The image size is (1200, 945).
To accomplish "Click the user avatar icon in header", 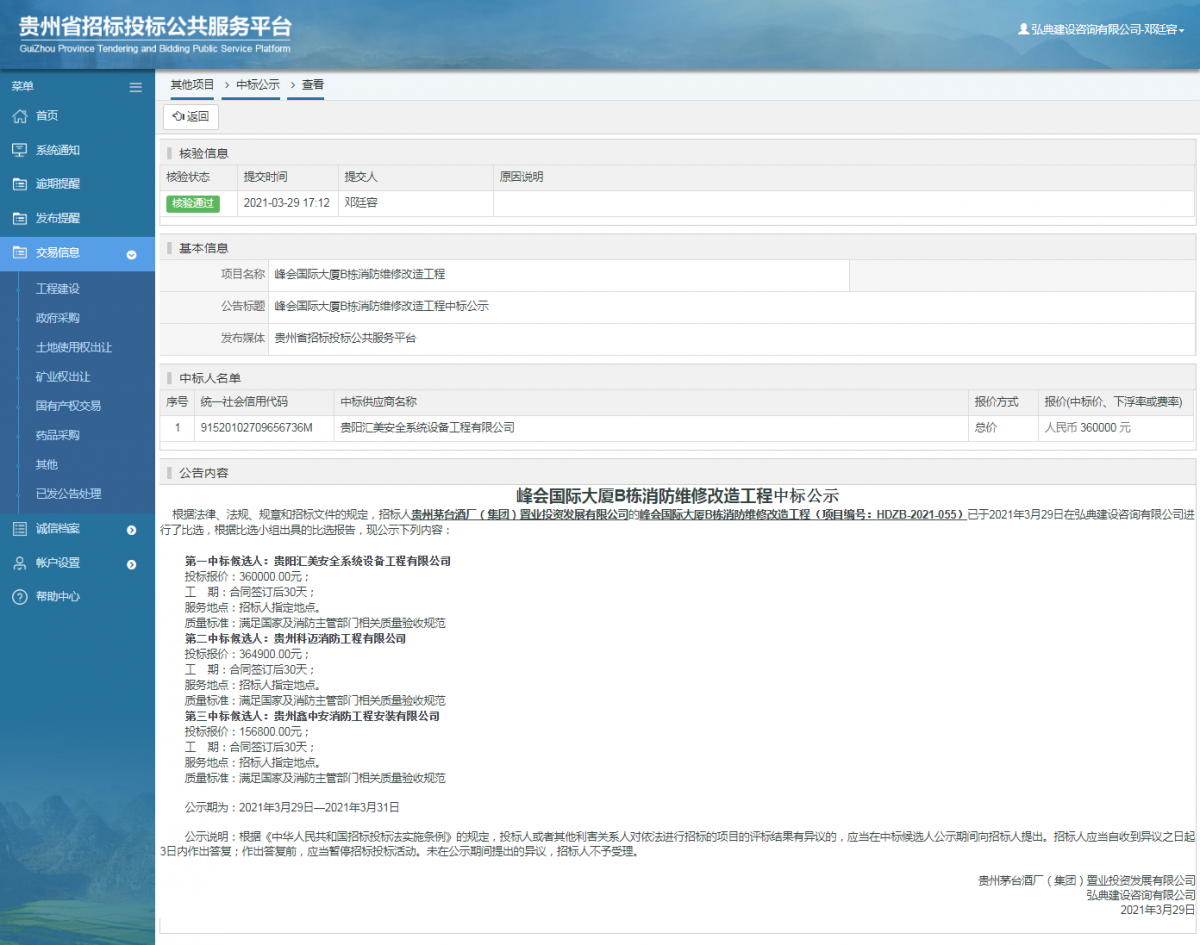I will point(1023,30).
